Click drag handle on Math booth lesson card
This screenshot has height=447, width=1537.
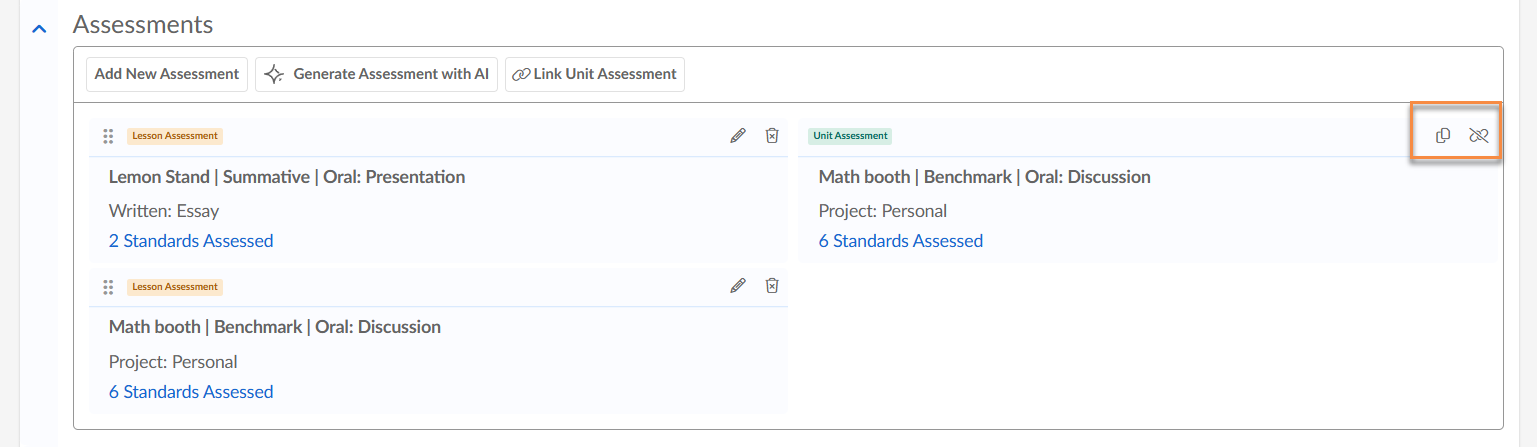108,287
